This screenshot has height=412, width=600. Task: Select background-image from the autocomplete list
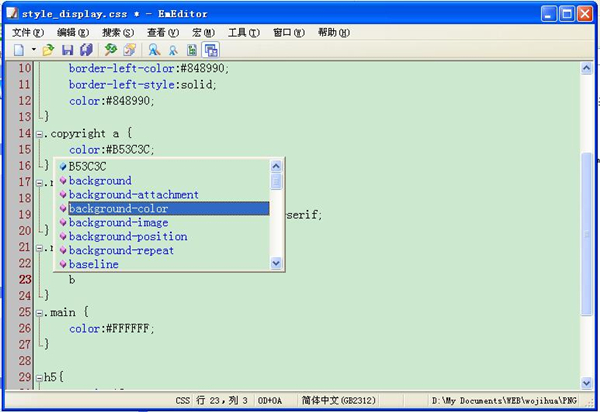[118, 223]
